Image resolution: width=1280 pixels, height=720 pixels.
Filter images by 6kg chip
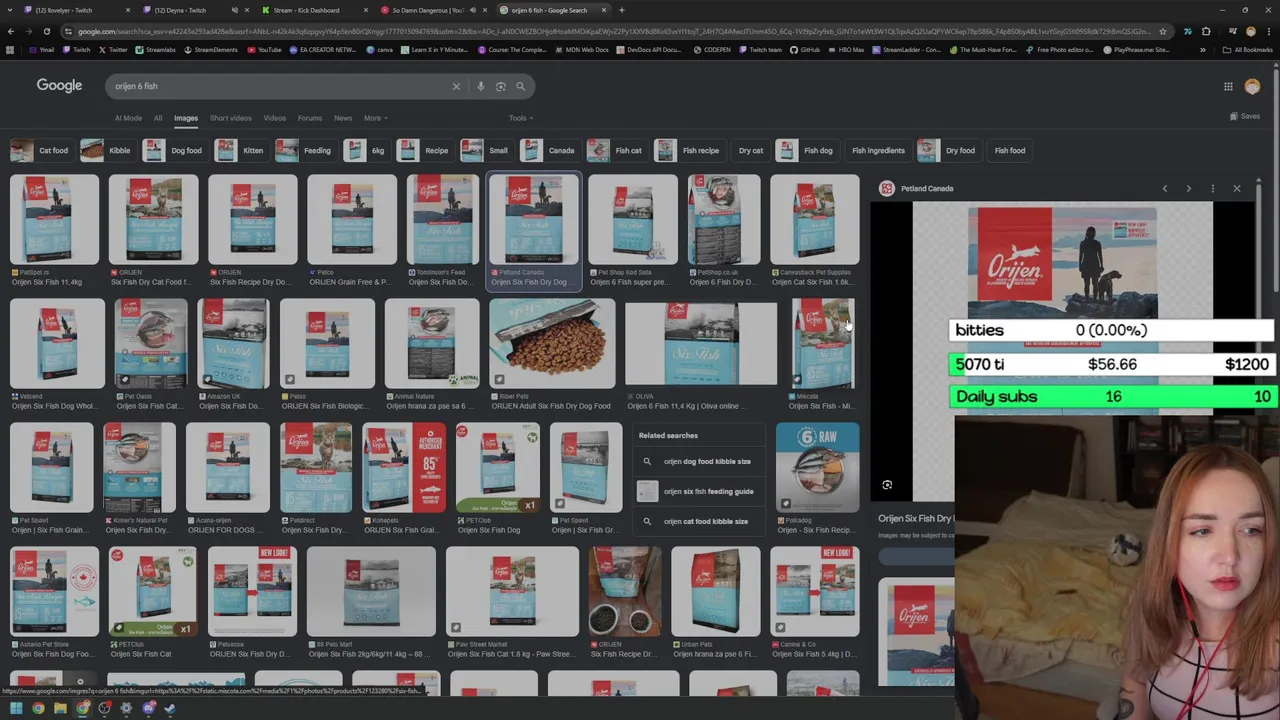tap(366, 151)
